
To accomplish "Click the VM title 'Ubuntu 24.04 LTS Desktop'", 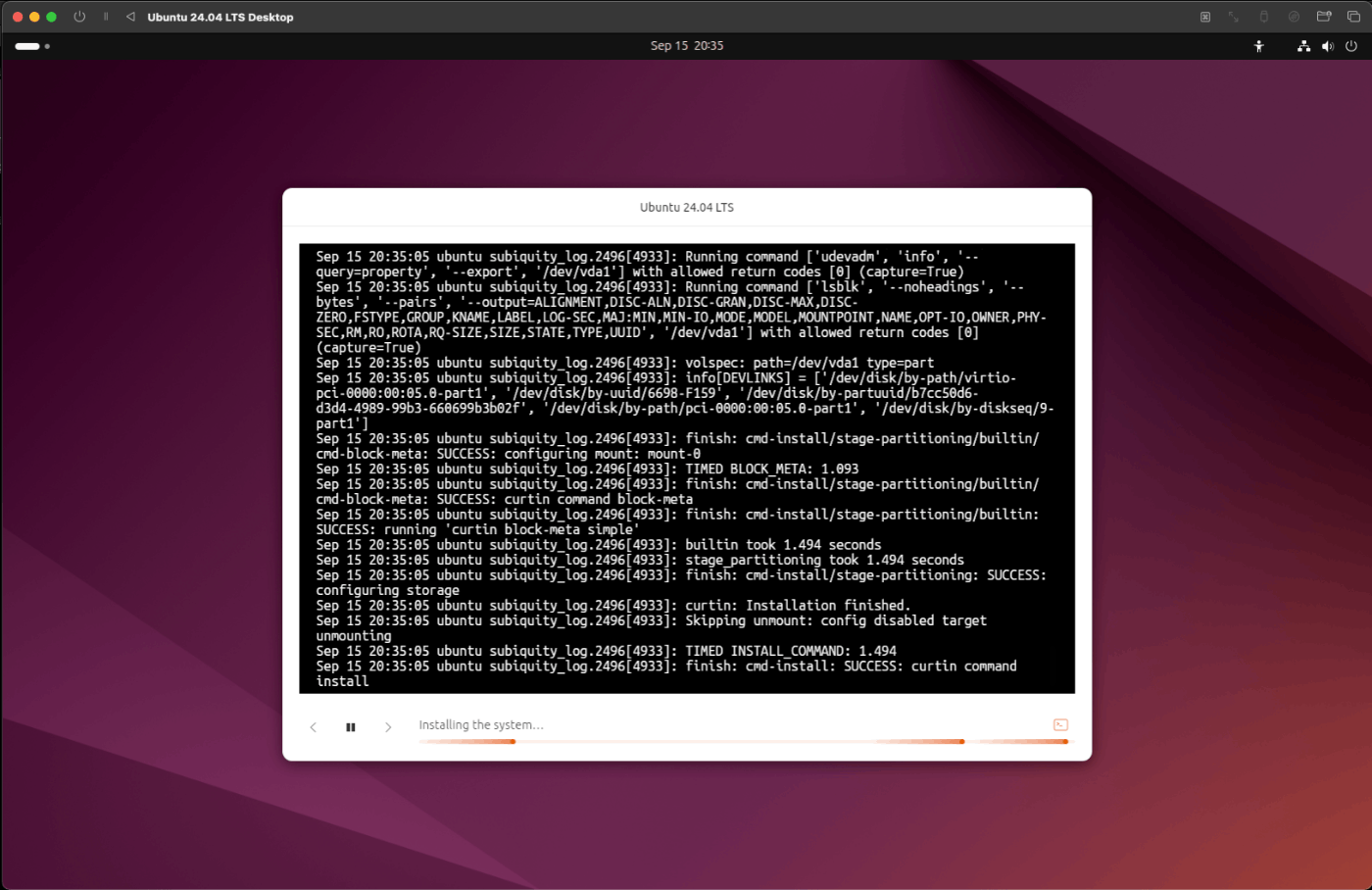I will (x=220, y=18).
